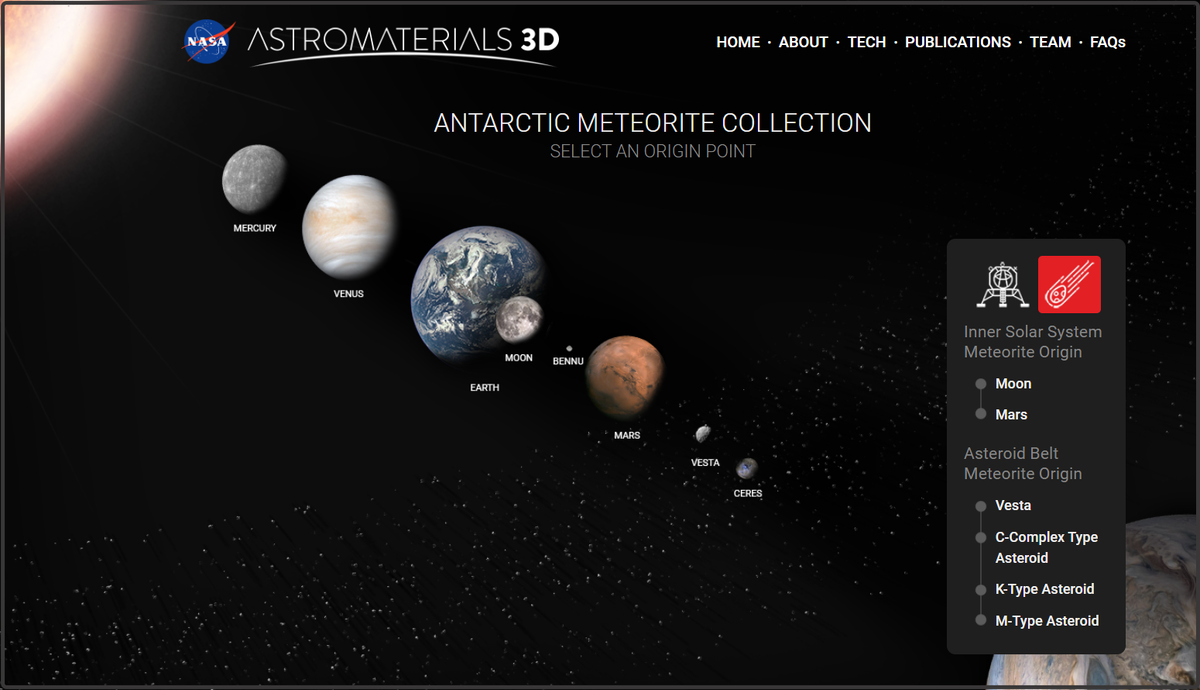The width and height of the screenshot is (1200, 690).
Task: Click the Inner Solar System Meteorite Origin heading
Action: pyautogui.click(x=1033, y=342)
